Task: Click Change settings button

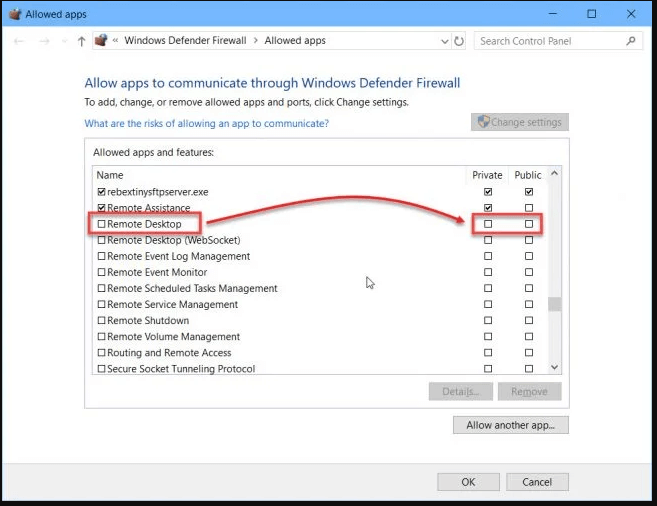Action: point(520,122)
